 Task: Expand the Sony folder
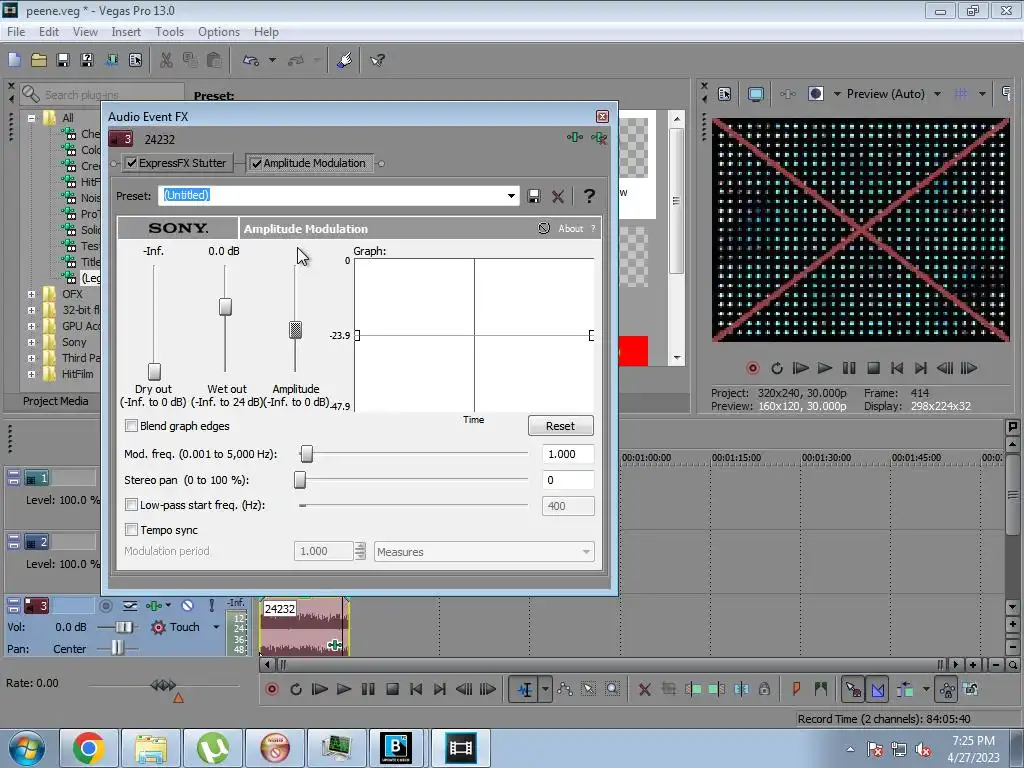click(x=31, y=342)
